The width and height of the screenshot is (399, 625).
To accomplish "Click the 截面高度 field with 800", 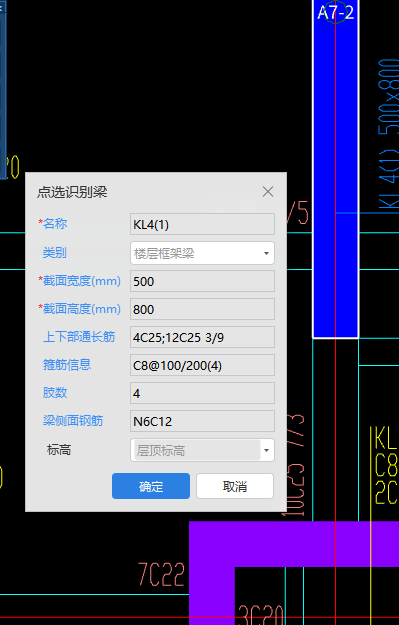I will point(202,309).
